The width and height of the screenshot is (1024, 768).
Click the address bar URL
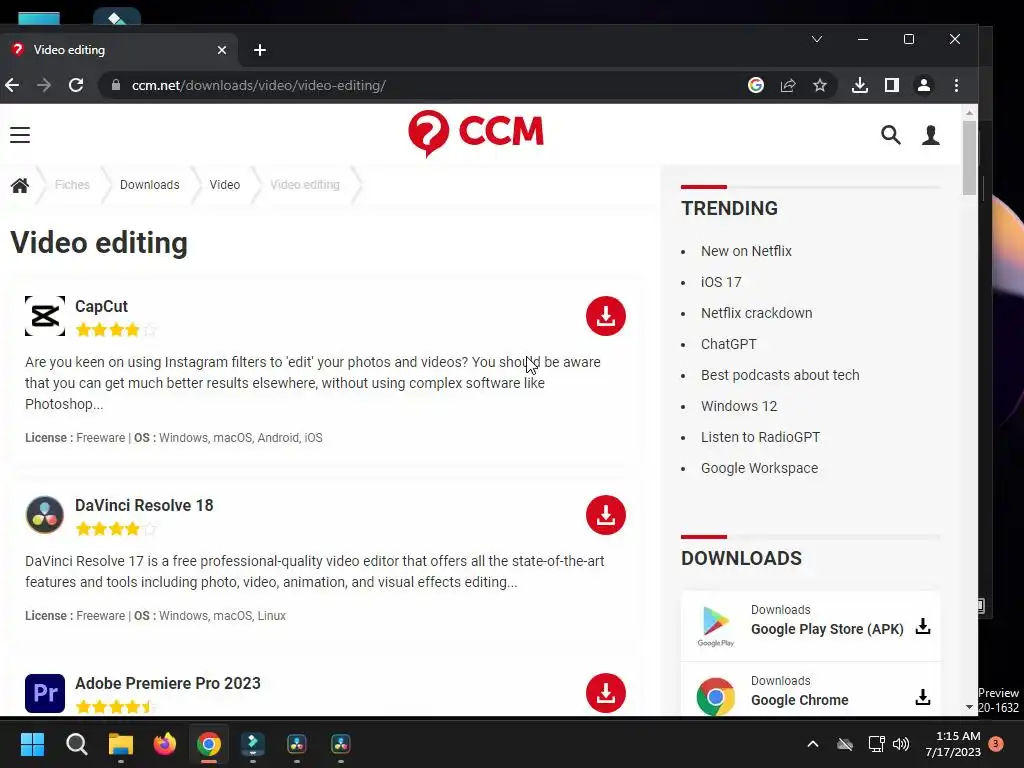click(x=259, y=85)
